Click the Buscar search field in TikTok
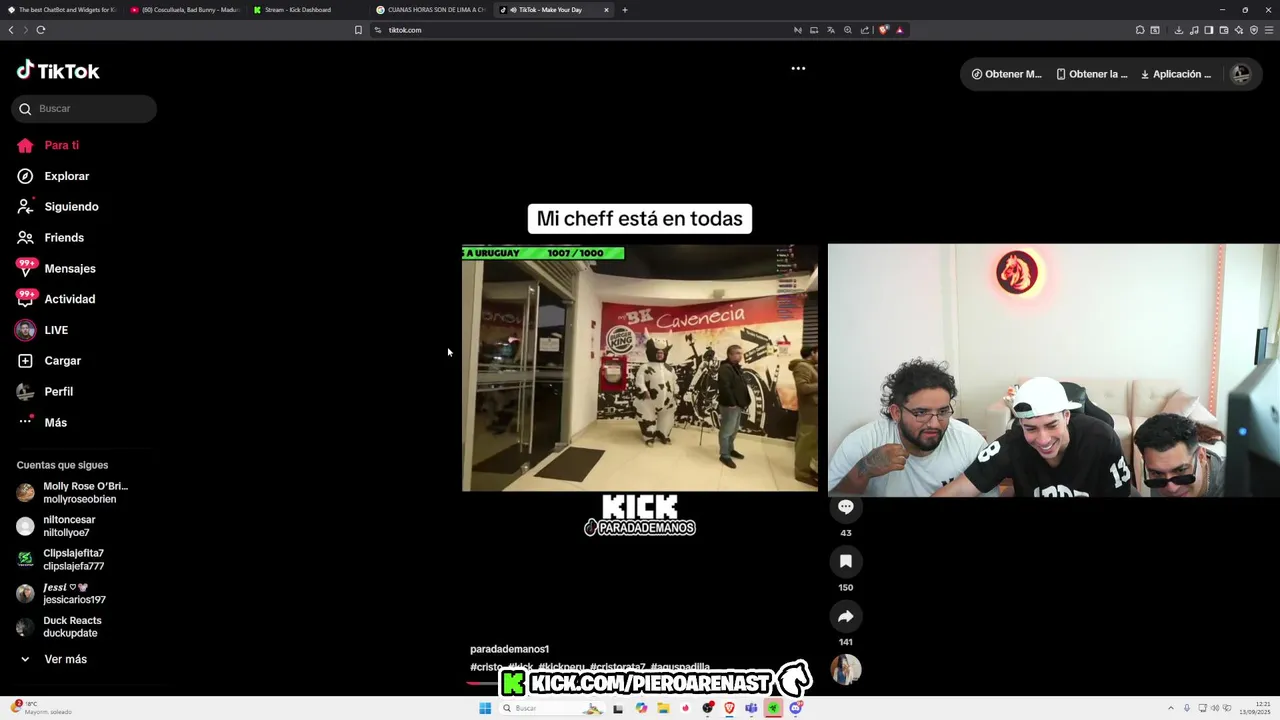 (84, 109)
